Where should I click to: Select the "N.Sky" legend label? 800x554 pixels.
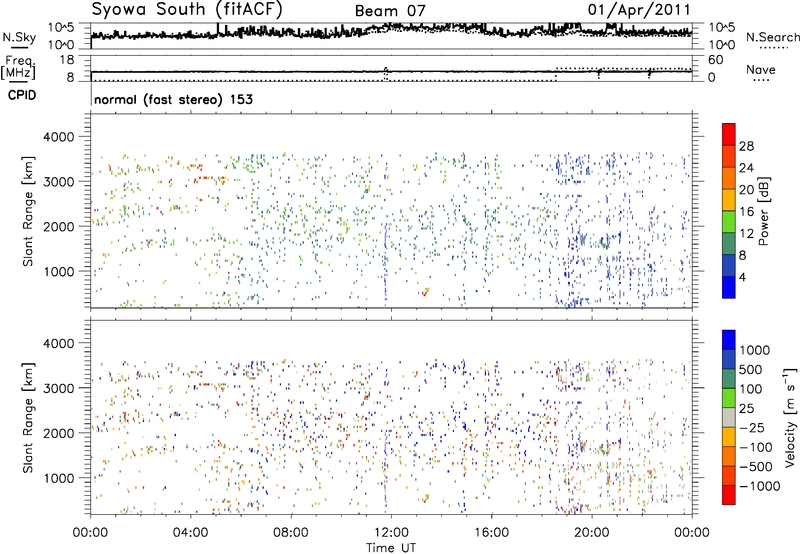point(19,37)
